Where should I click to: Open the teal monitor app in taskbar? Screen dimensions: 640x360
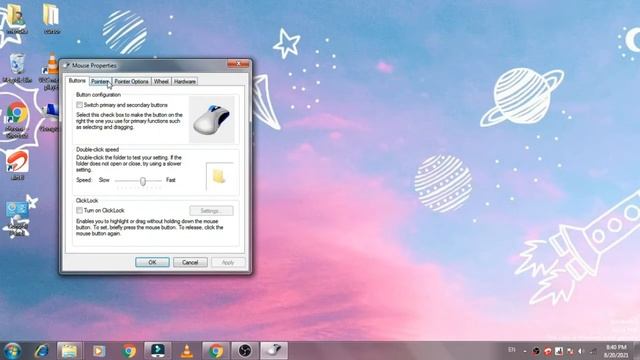click(x=158, y=351)
